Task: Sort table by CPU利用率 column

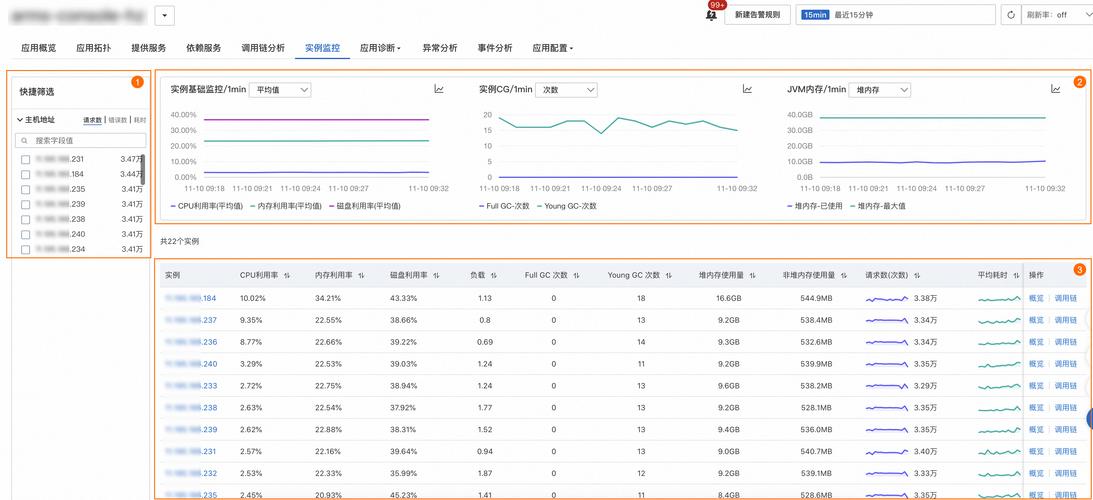Action: coord(287,275)
